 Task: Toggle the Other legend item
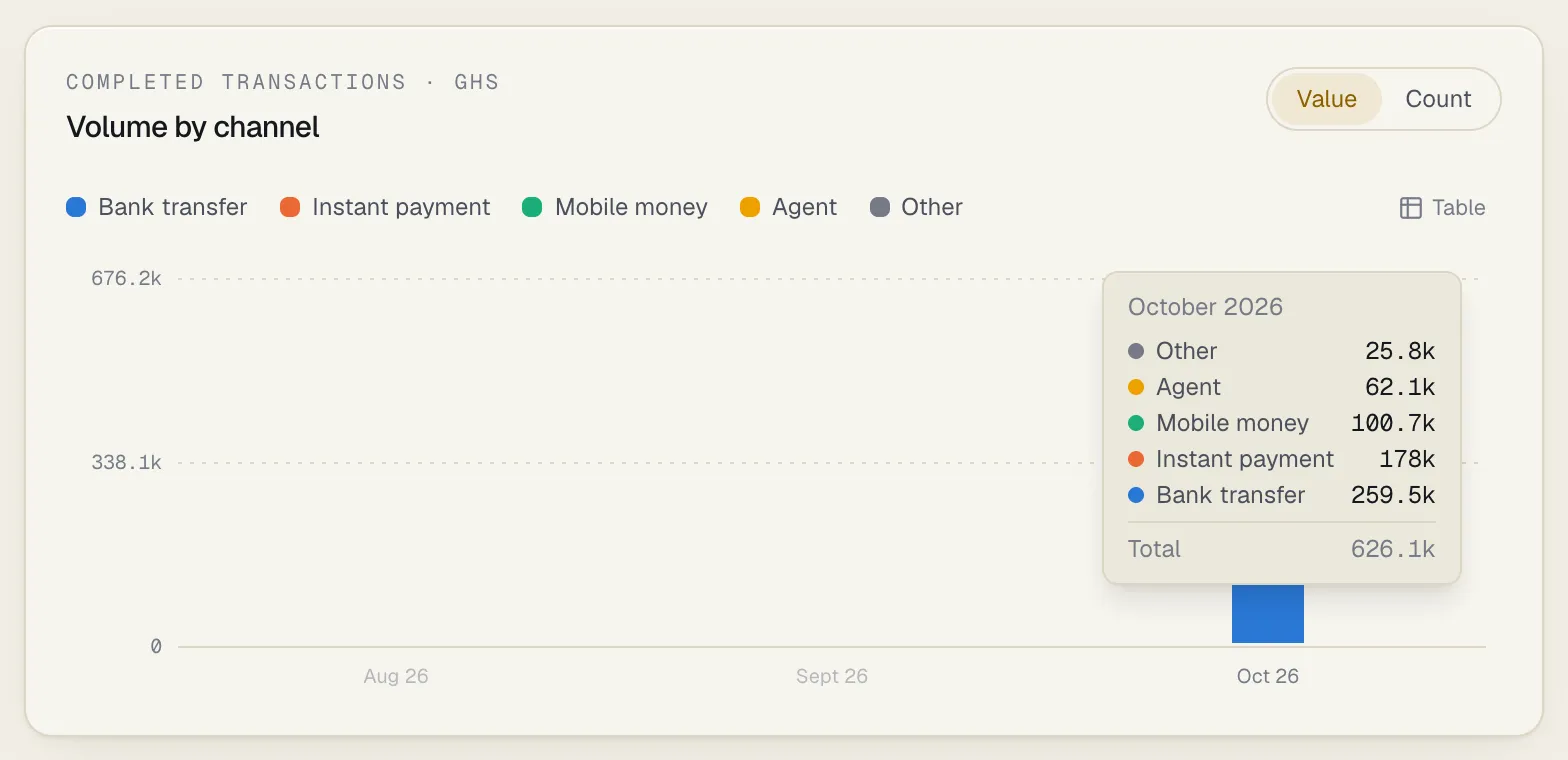click(916, 207)
